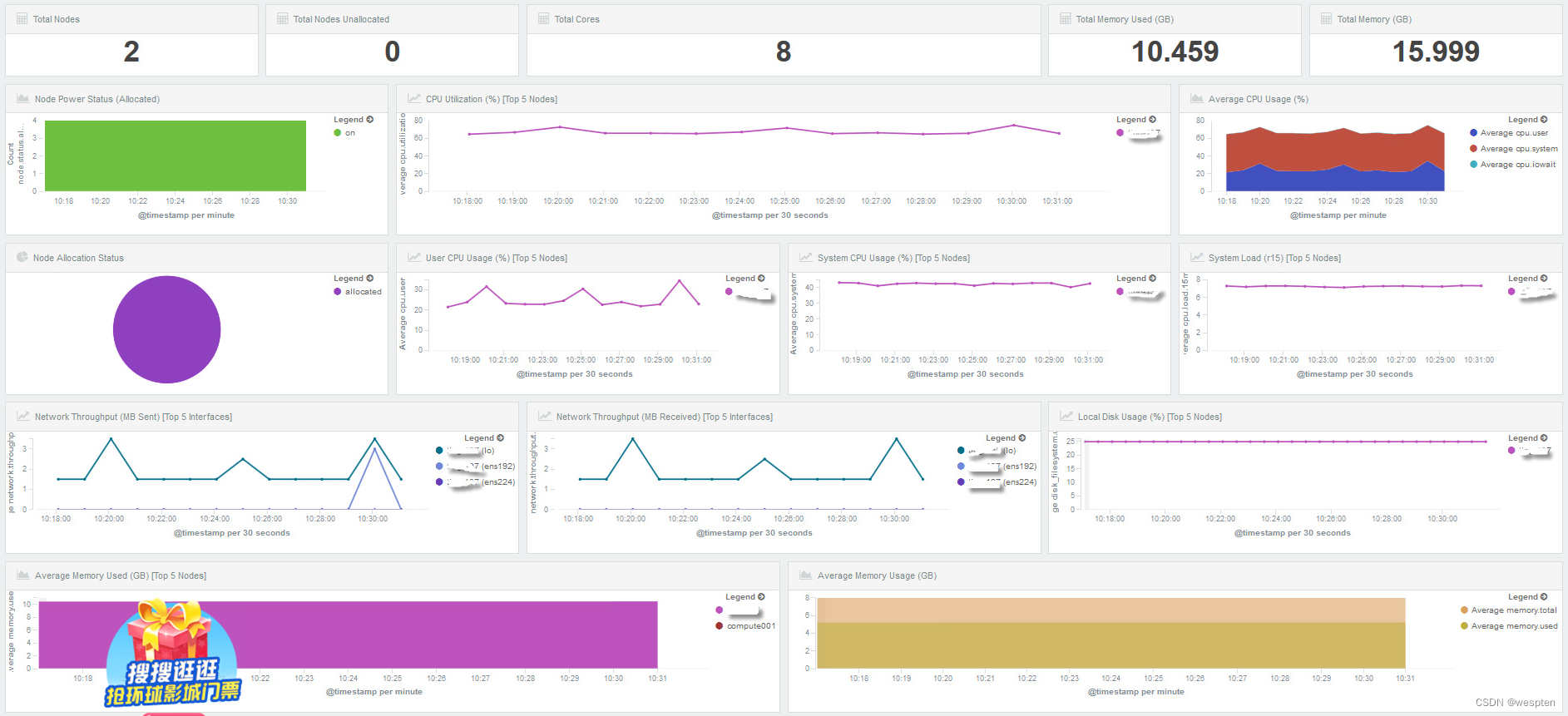
Task: Click the Average Memory Usage (GB) area chart icon
Action: [805, 575]
